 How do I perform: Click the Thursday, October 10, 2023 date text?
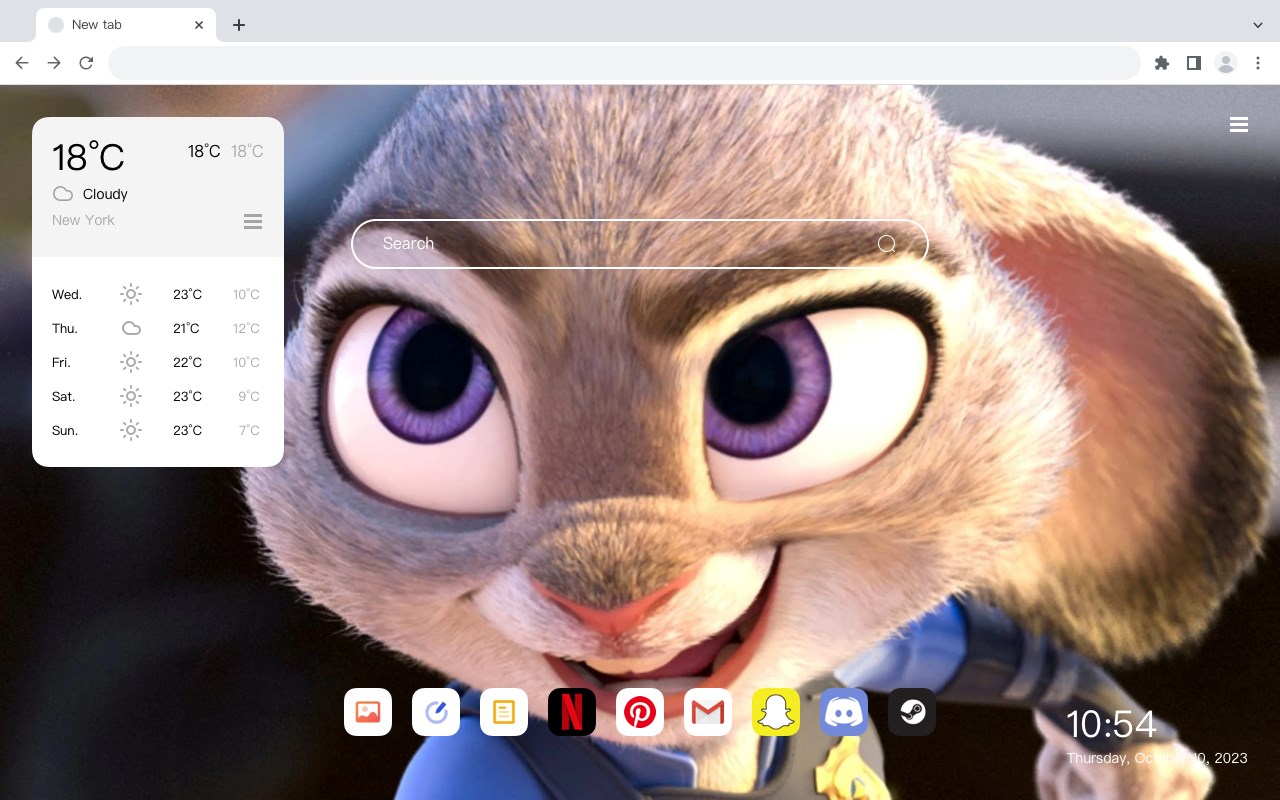coord(1157,758)
